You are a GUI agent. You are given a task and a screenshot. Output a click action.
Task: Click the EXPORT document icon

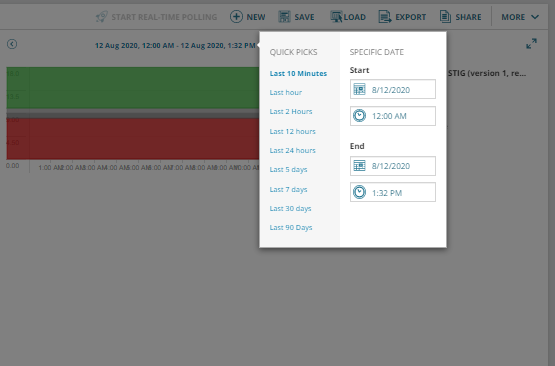point(385,17)
